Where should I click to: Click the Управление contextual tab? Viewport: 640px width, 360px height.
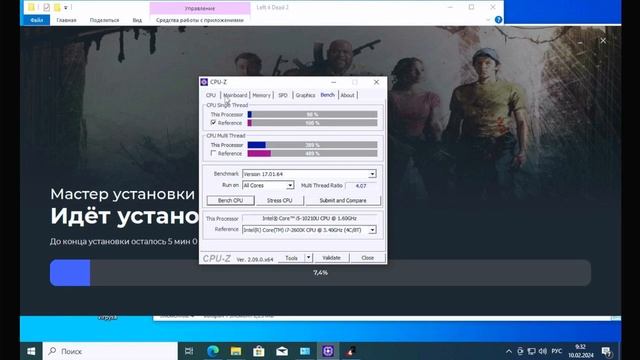click(x=200, y=8)
